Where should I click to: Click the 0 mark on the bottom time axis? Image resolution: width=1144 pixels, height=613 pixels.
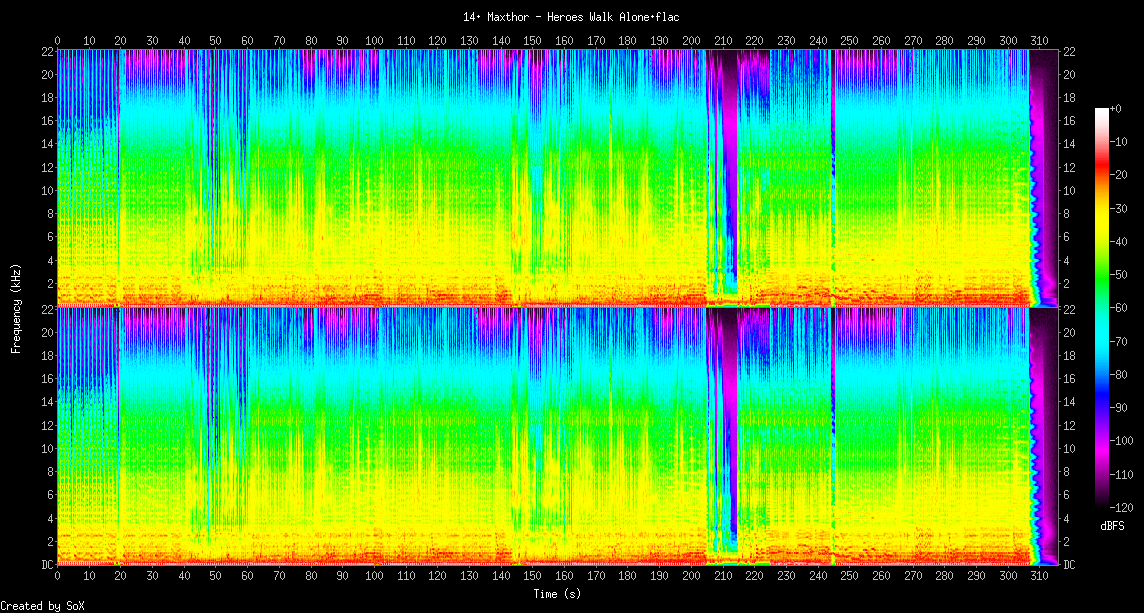[x=58, y=577]
